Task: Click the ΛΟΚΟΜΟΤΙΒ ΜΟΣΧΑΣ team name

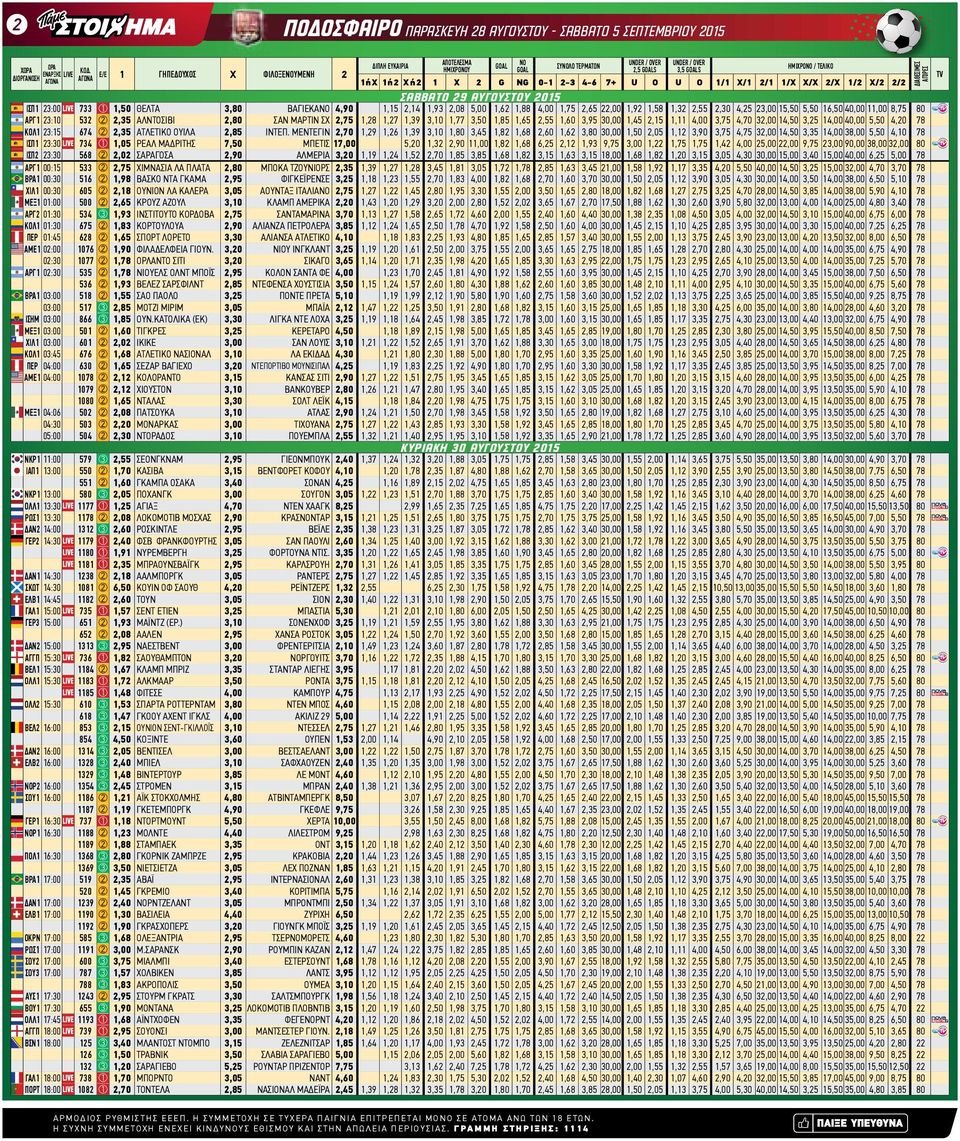Action: pos(173,517)
